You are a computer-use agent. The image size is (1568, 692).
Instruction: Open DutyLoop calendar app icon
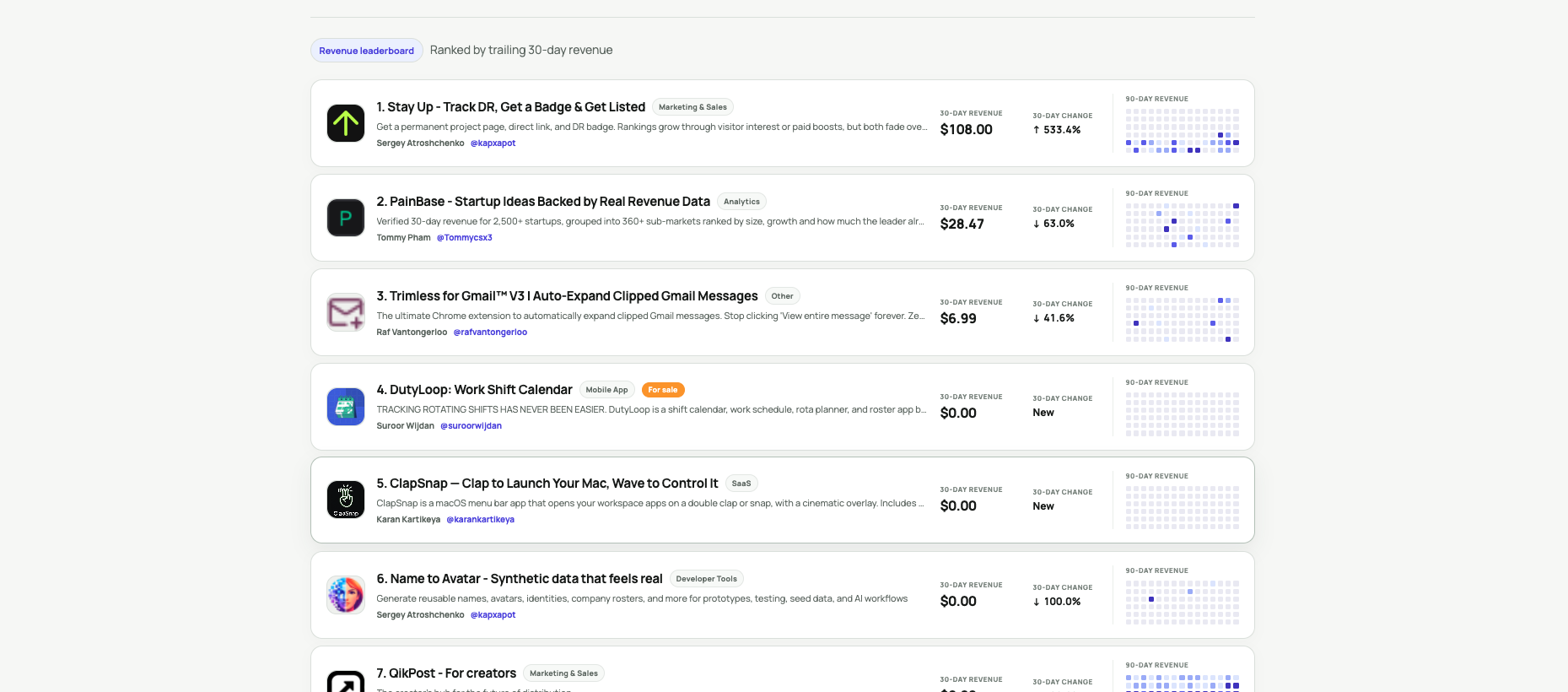(346, 407)
